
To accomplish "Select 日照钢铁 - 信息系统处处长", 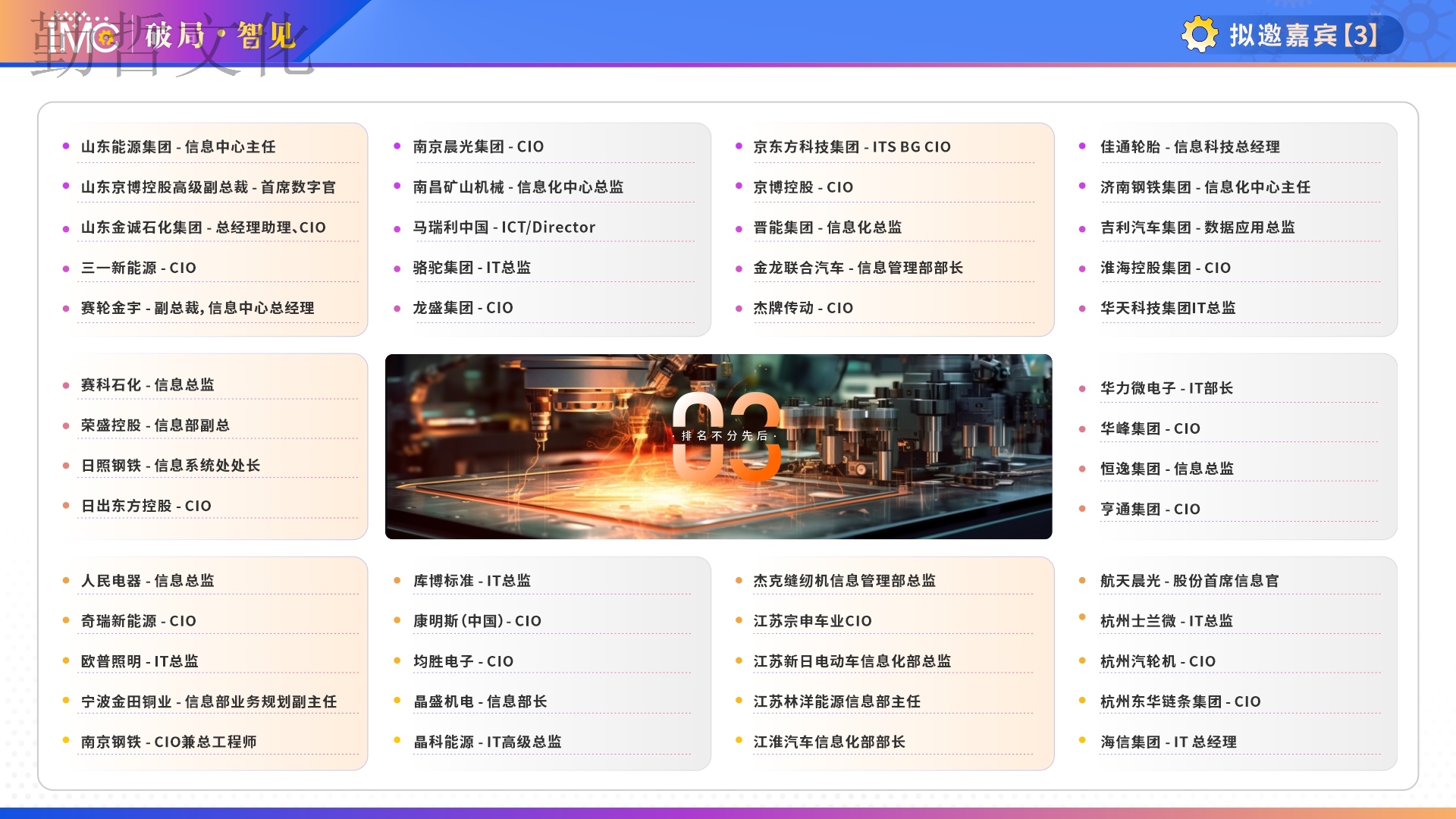I will pos(171,466).
